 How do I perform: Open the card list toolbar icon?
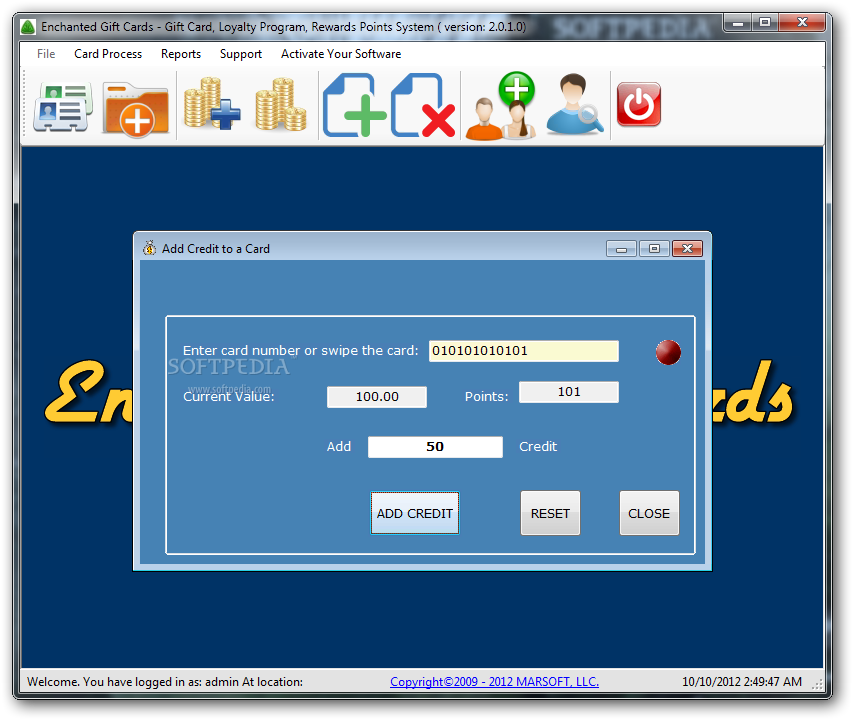click(63, 107)
